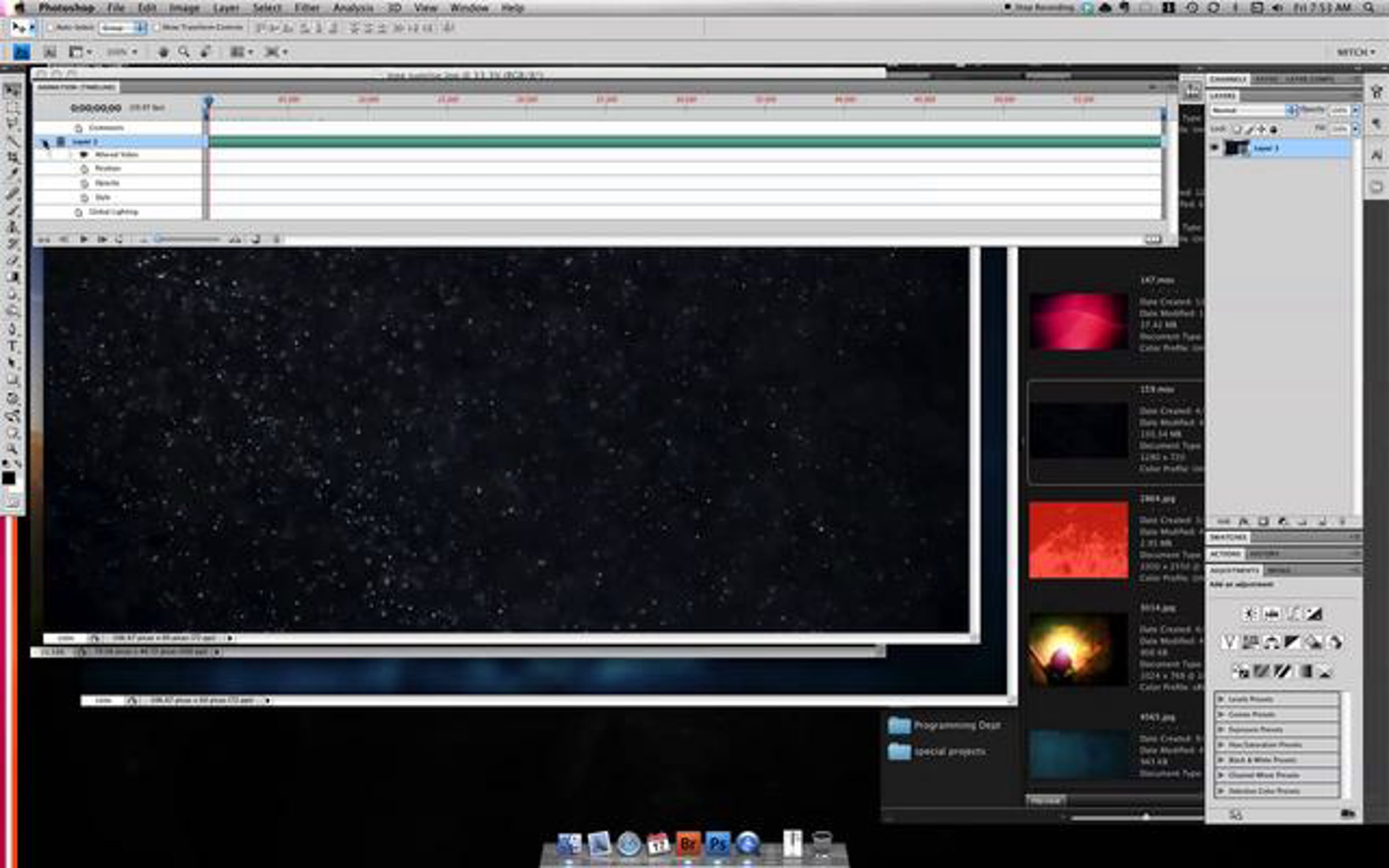This screenshot has height=868, width=1389.
Task: Enable Show Transform Controls checkbox
Action: click(x=156, y=27)
